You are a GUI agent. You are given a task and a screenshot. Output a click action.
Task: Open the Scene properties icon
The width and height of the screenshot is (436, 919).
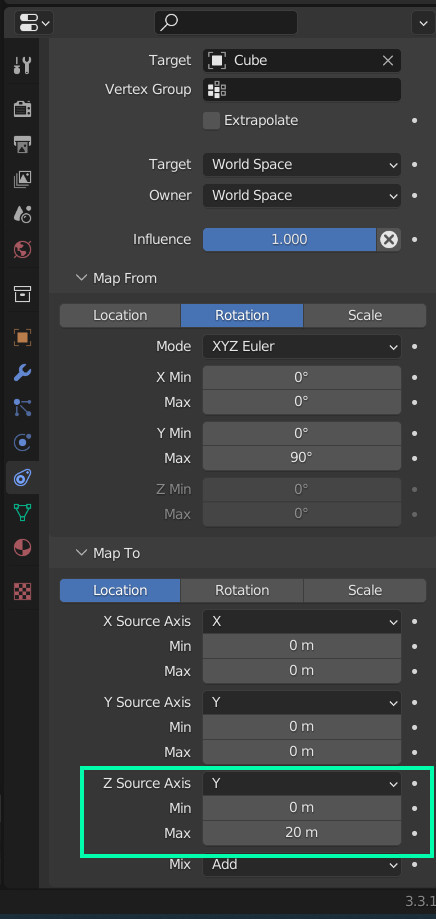click(x=22, y=214)
